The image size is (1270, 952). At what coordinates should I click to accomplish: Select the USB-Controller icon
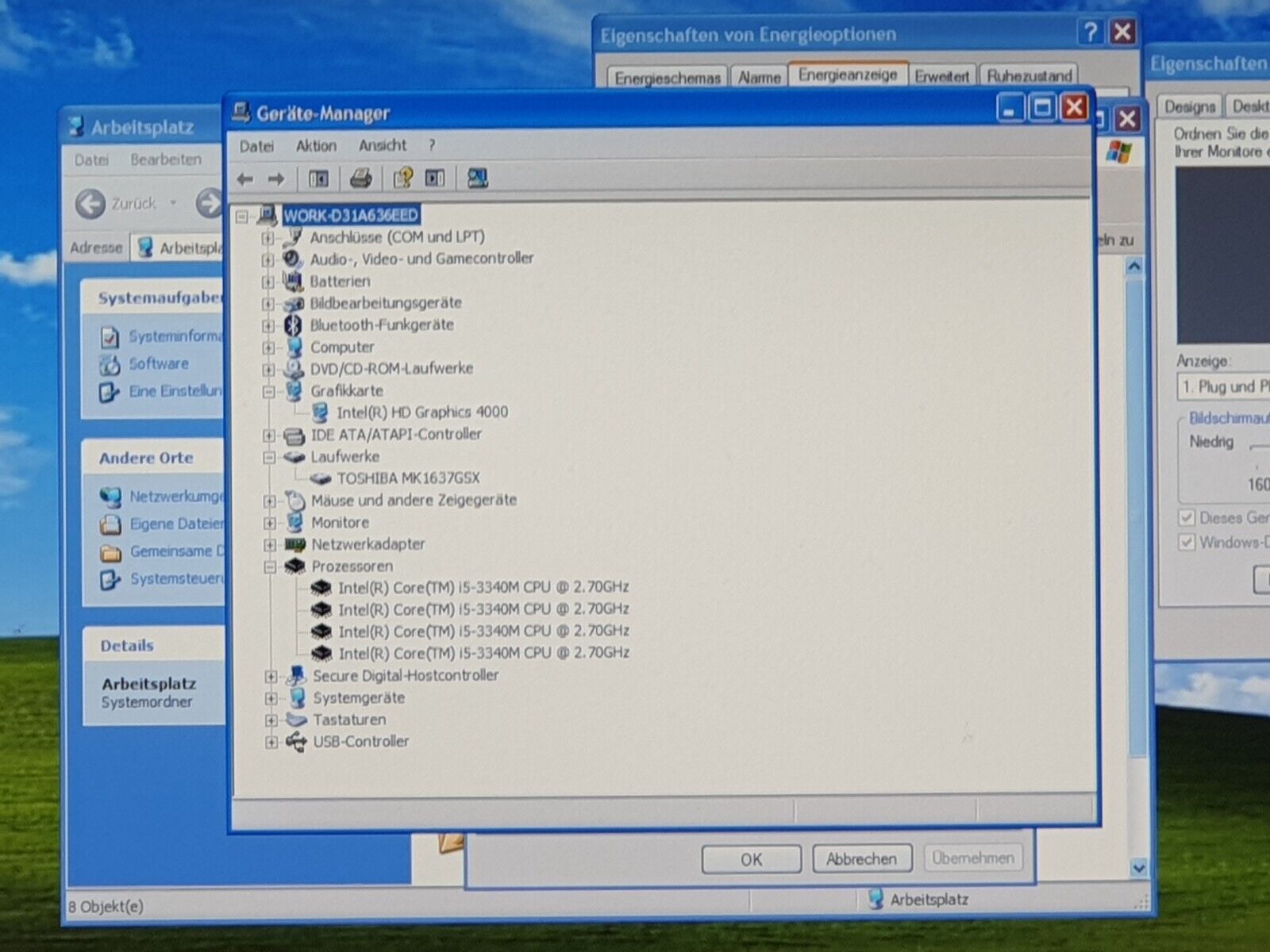296,742
